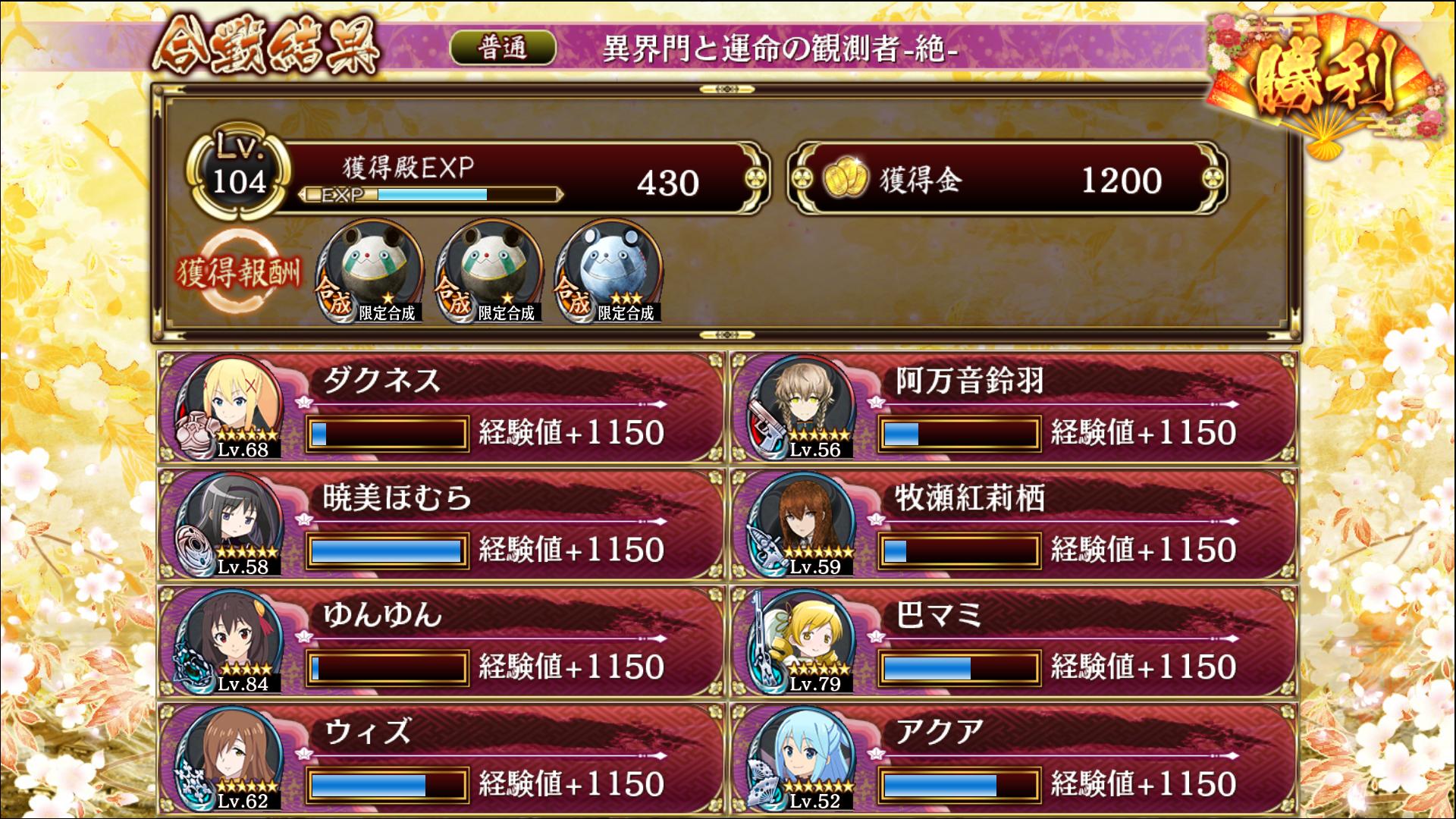Click ゆんゆん experience bar

coord(388,668)
